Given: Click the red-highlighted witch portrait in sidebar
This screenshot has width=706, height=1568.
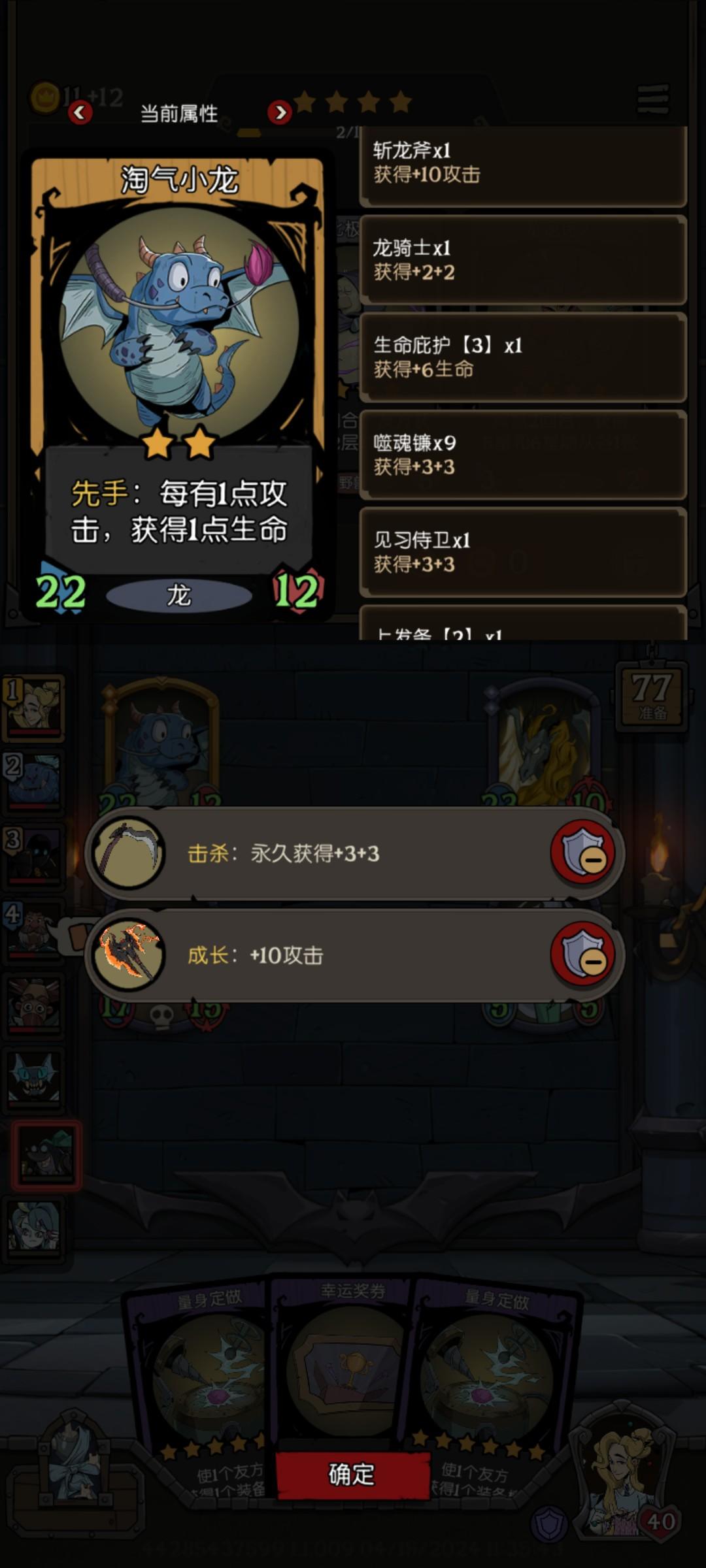Looking at the screenshot, I should pyautogui.click(x=46, y=1155).
